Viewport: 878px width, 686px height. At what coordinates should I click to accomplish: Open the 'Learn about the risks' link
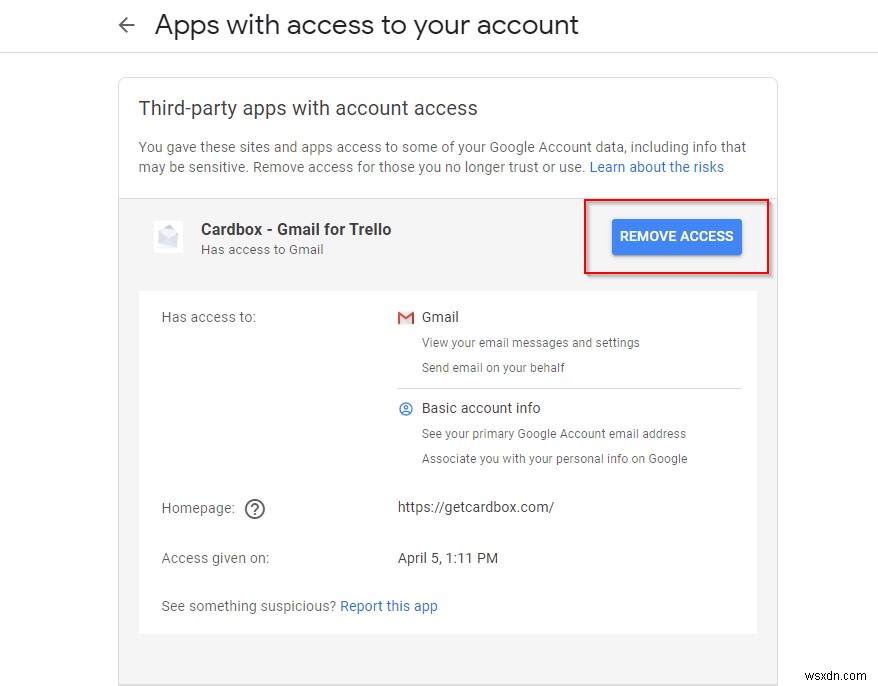pos(656,167)
